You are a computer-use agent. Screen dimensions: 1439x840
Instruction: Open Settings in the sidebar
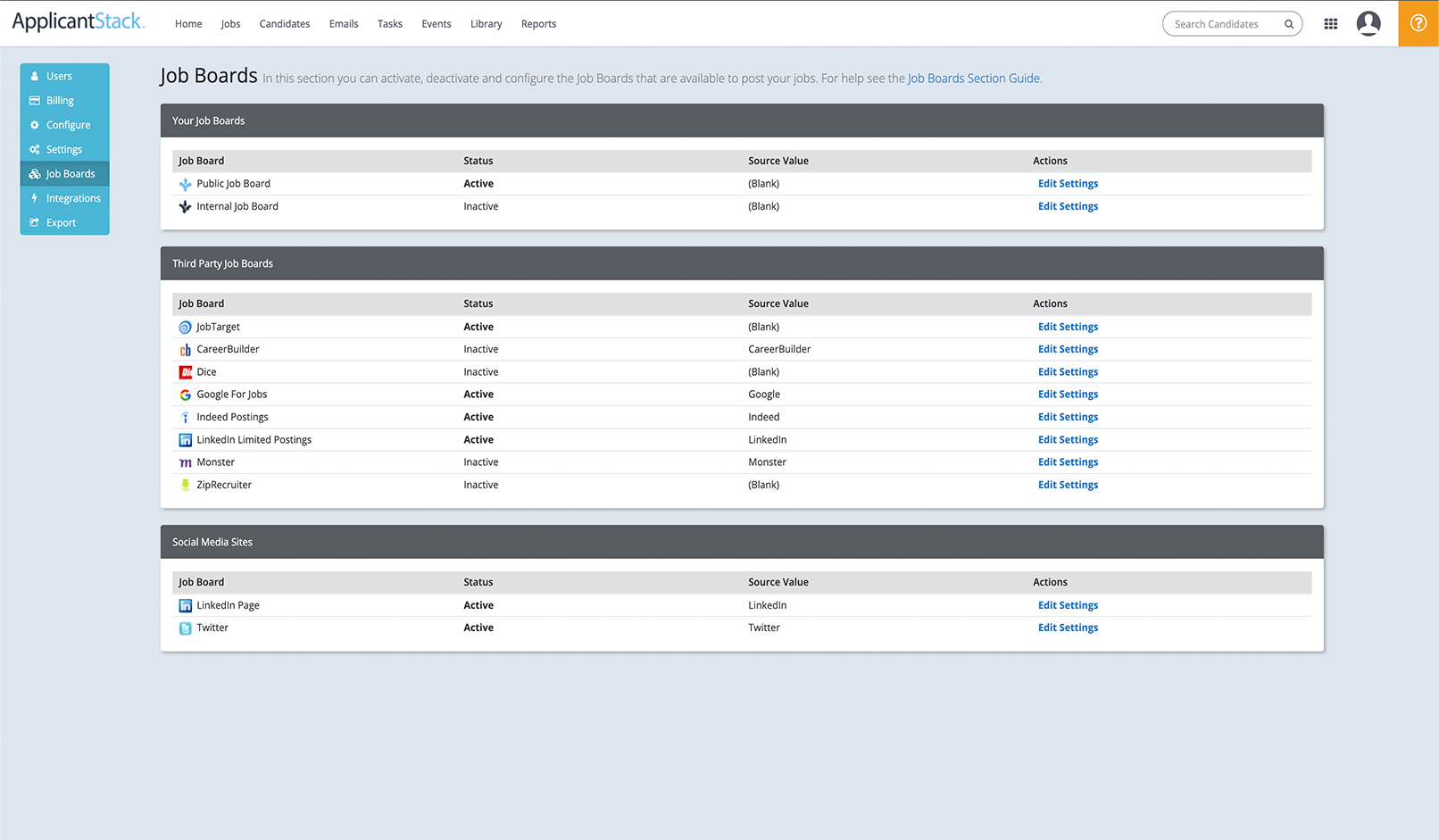(x=64, y=149)
